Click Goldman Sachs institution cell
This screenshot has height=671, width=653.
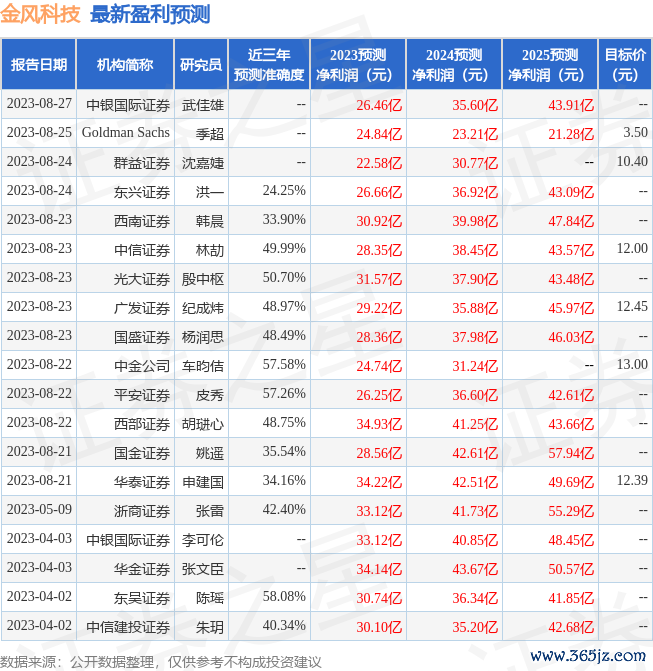pyautogui.click(x=126, y=133)
